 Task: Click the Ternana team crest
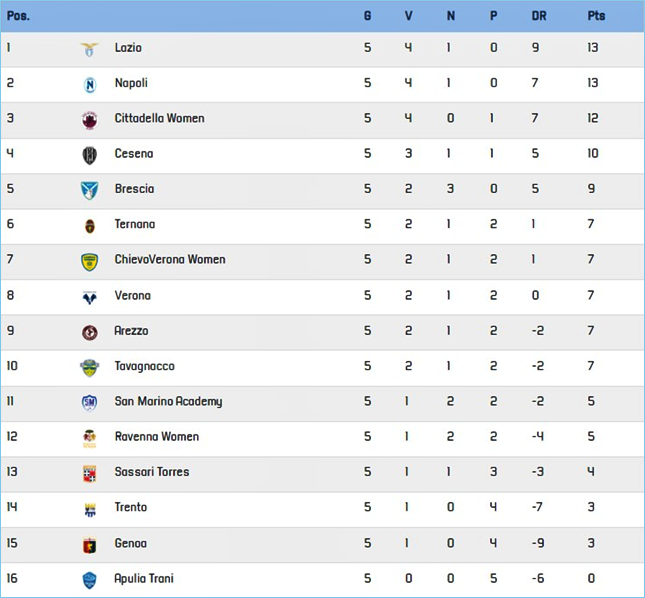[x=90, y=226]
